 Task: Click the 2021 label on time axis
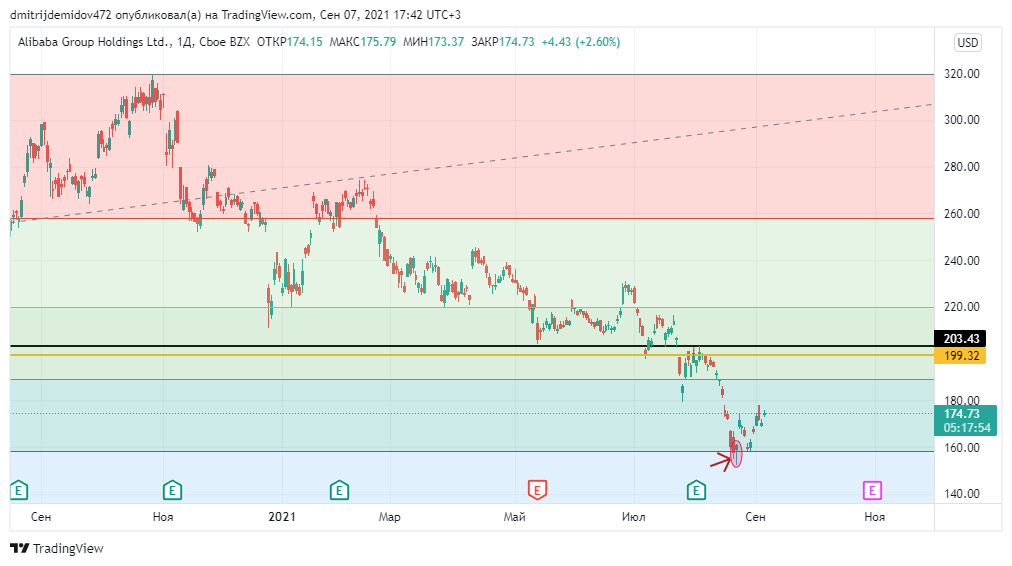coord(282,516)
